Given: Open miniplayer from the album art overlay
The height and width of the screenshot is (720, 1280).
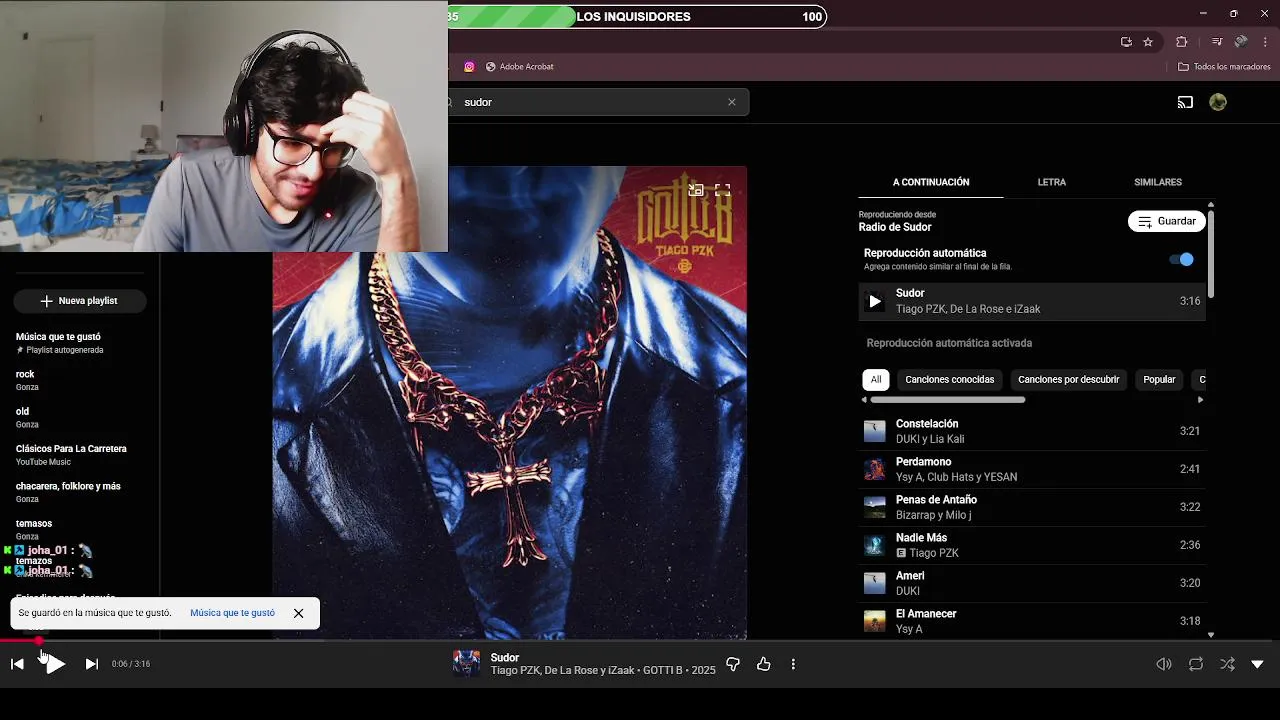Looking at the screenshot, I should [696, 190].
